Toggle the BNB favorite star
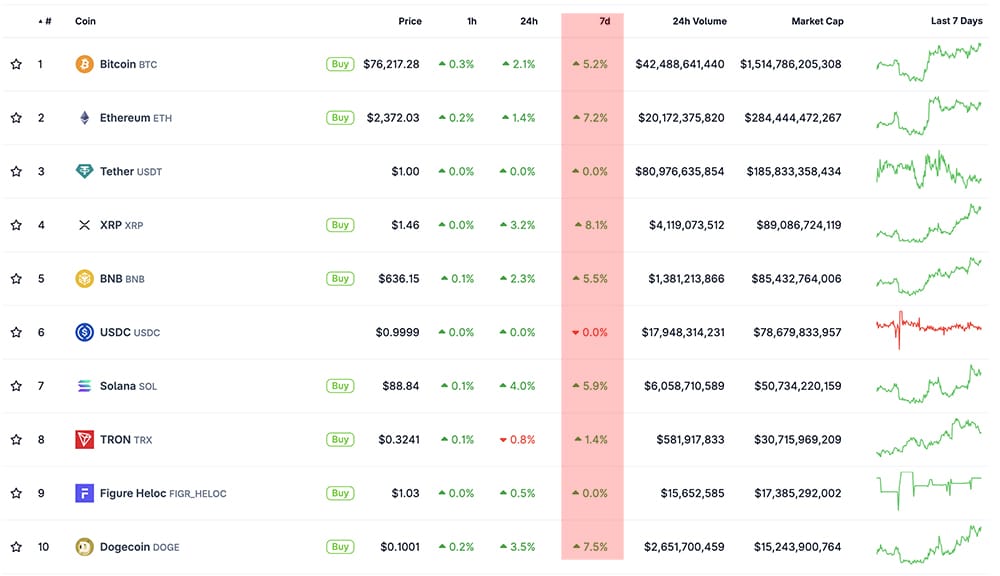Image resolution: width=1000 pixels, height=576 pixels. point(17,278)
